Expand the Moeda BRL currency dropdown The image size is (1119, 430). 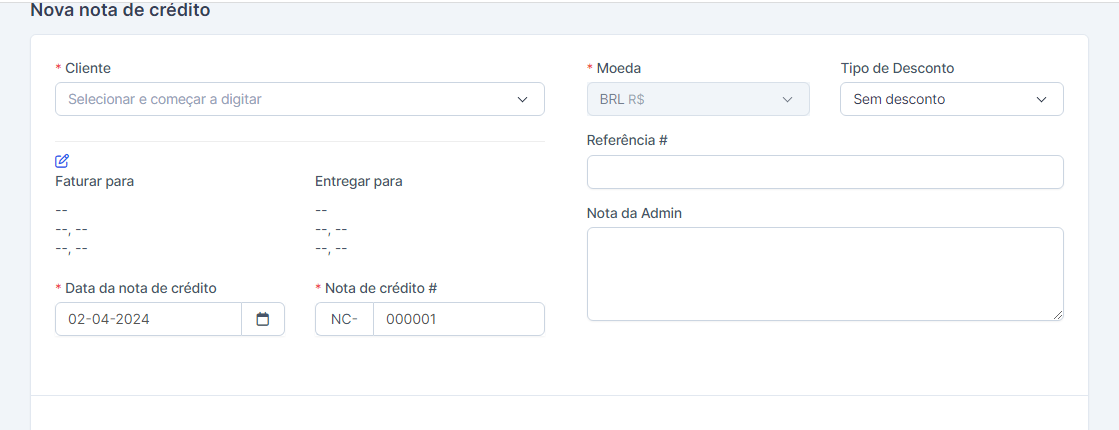[x=697, y=99]
